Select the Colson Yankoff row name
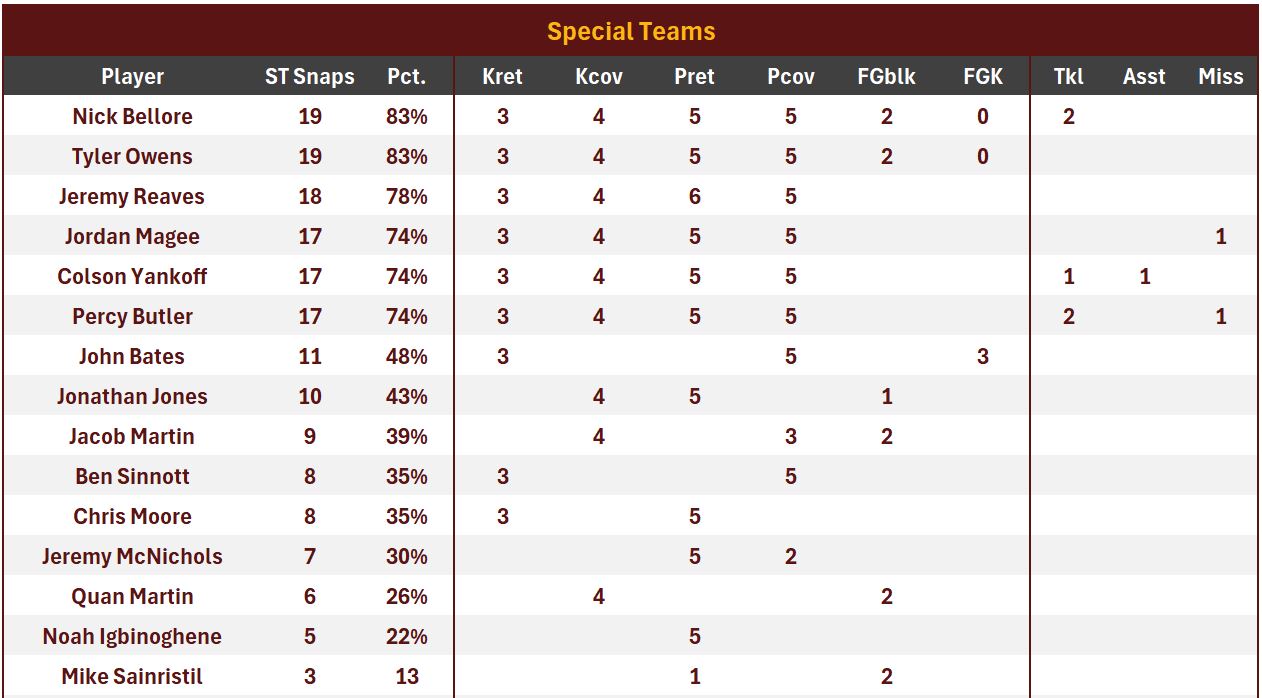This screenshot has height=698, width=1262. tap(132, 276)
